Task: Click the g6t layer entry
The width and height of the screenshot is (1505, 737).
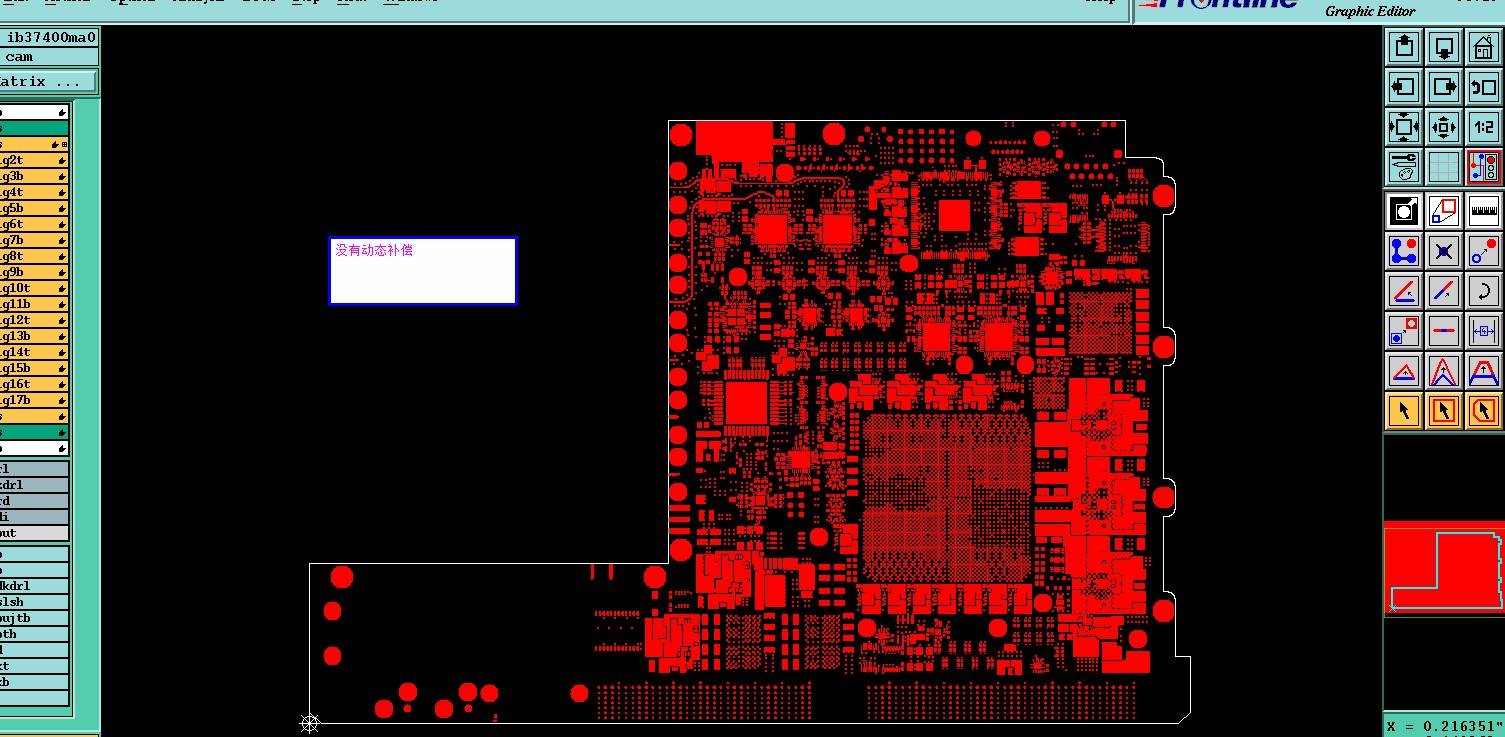Action: click(34, 224)
